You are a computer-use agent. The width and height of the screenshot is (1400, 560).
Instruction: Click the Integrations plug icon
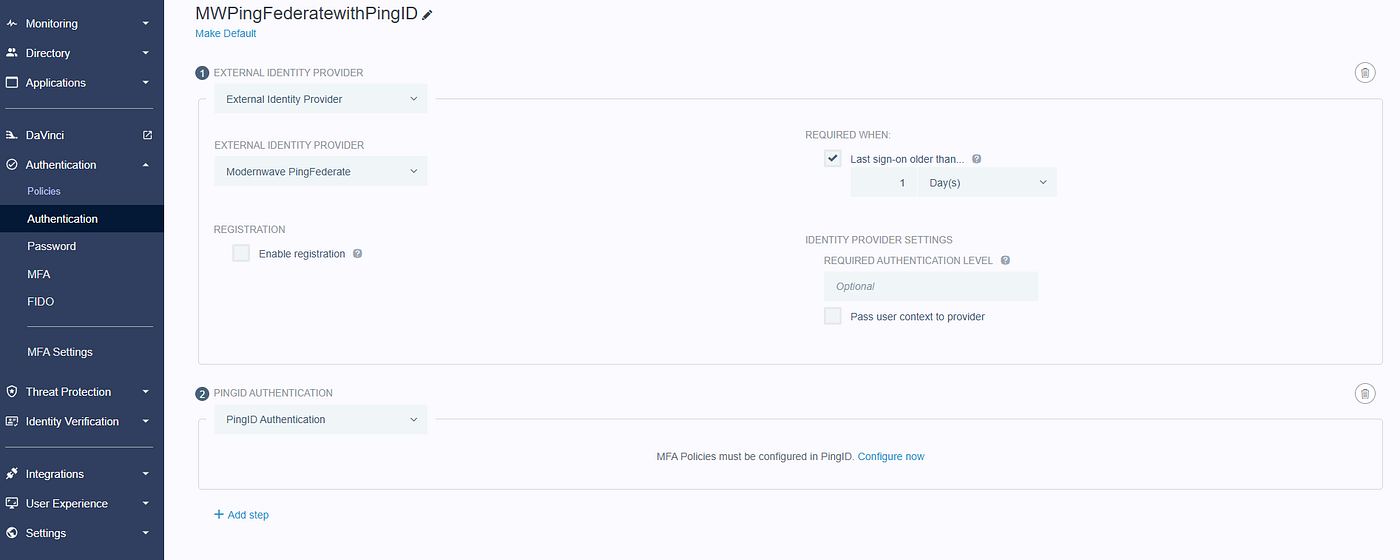(x=12, y=474)
